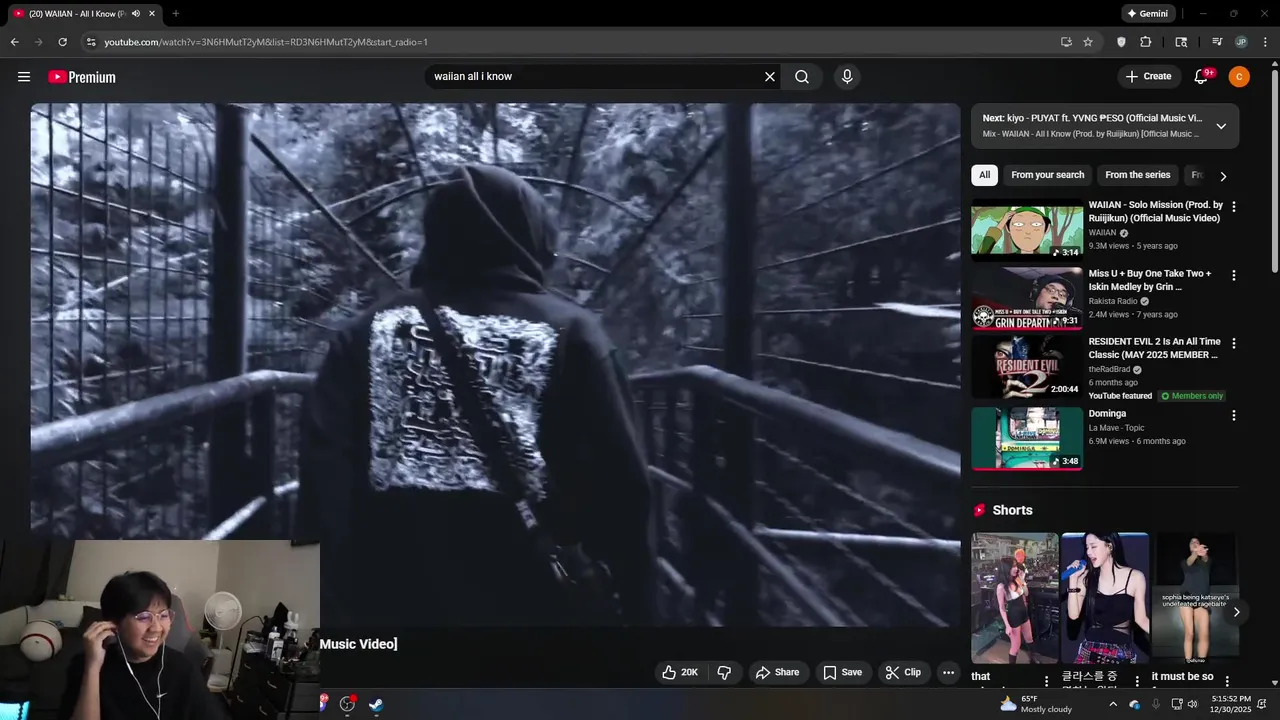Screen dimensions: 1280x720
Task: Open the Miss U medley by Grin title
Action: point(1149,280)
